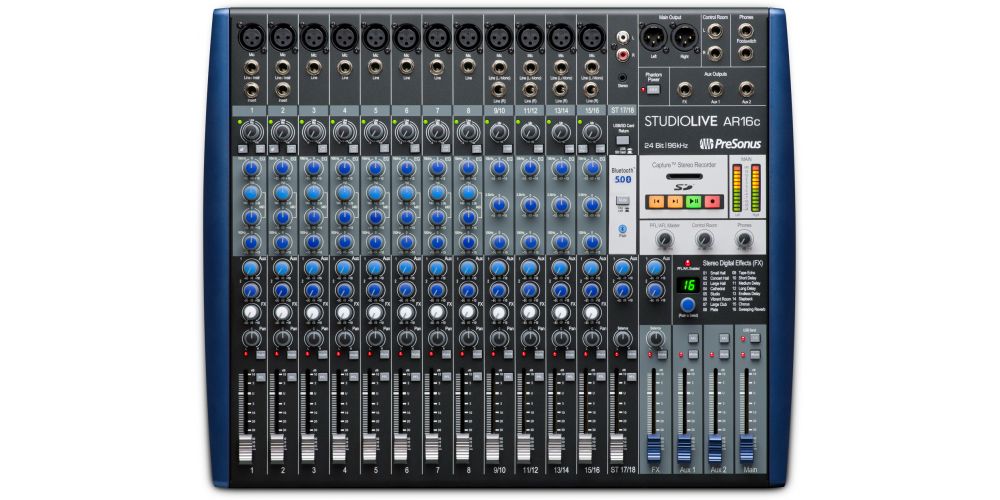Click the STUDIOLIVE AR16c label
The height and width of the screenshot is (500, 1000).
coord(702,121)
